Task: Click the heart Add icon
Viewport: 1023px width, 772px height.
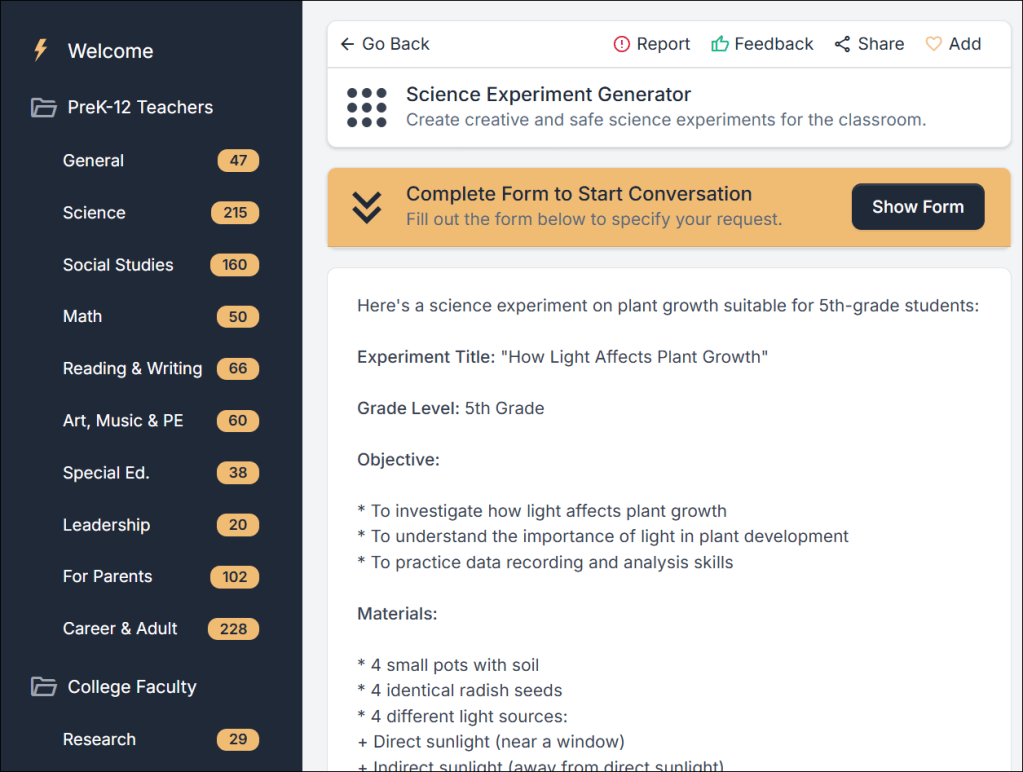Action: pos(934,44)
